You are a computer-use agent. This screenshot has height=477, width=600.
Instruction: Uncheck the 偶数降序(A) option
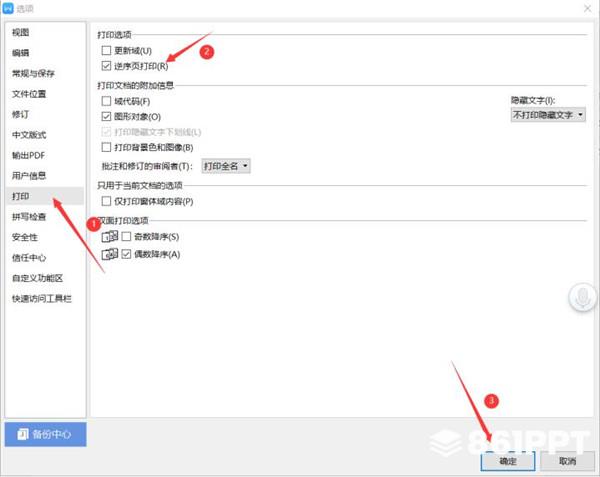tap(127, 255)
